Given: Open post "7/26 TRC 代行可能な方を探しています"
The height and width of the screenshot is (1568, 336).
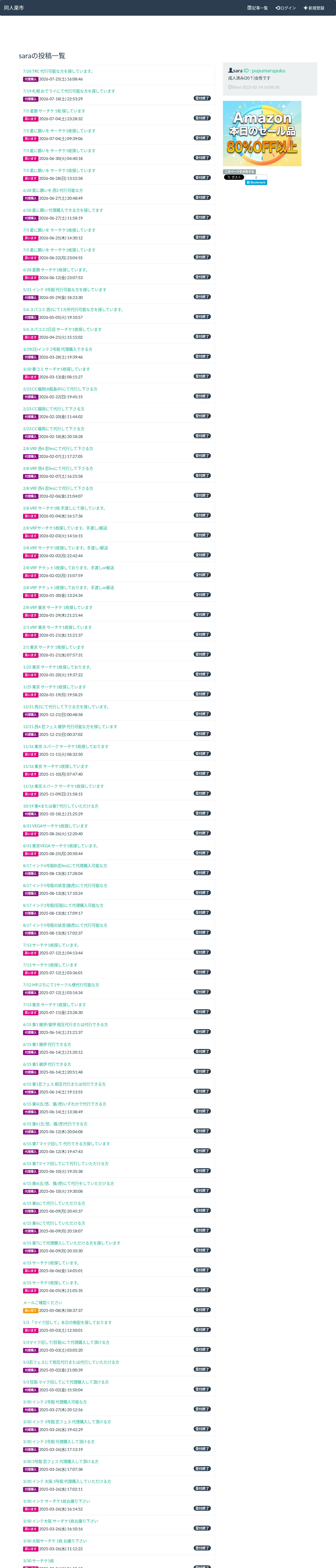Looking at the screenshot, I should coord(58,71).
